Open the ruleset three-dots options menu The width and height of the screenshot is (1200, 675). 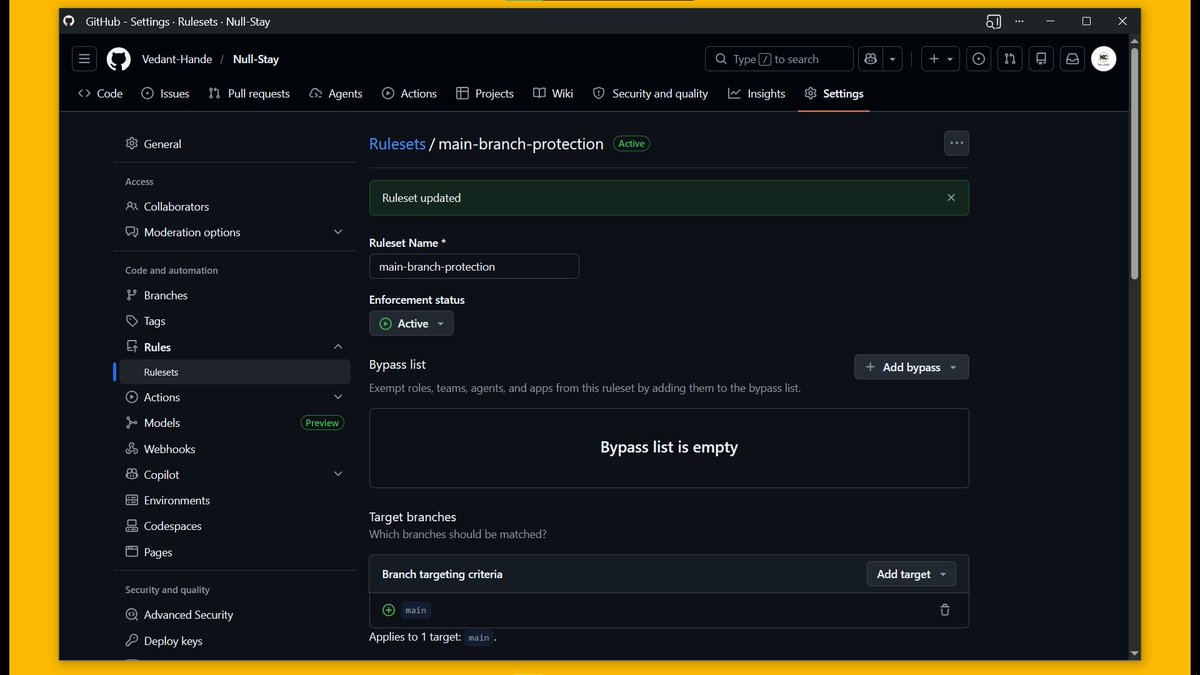click(x=957, y=143)
